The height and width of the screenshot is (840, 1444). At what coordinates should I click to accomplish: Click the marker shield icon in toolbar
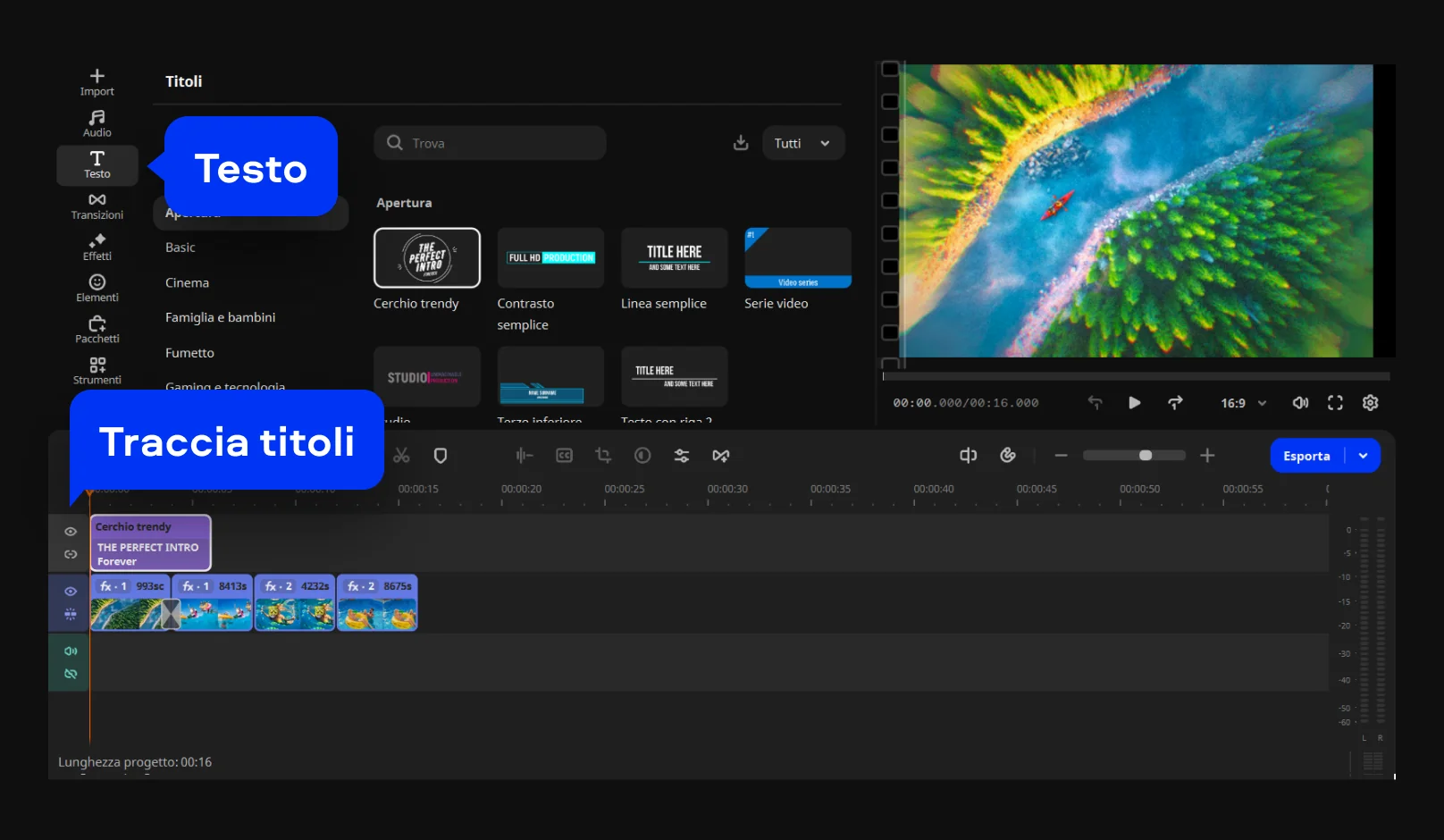(x=441, y=456)
